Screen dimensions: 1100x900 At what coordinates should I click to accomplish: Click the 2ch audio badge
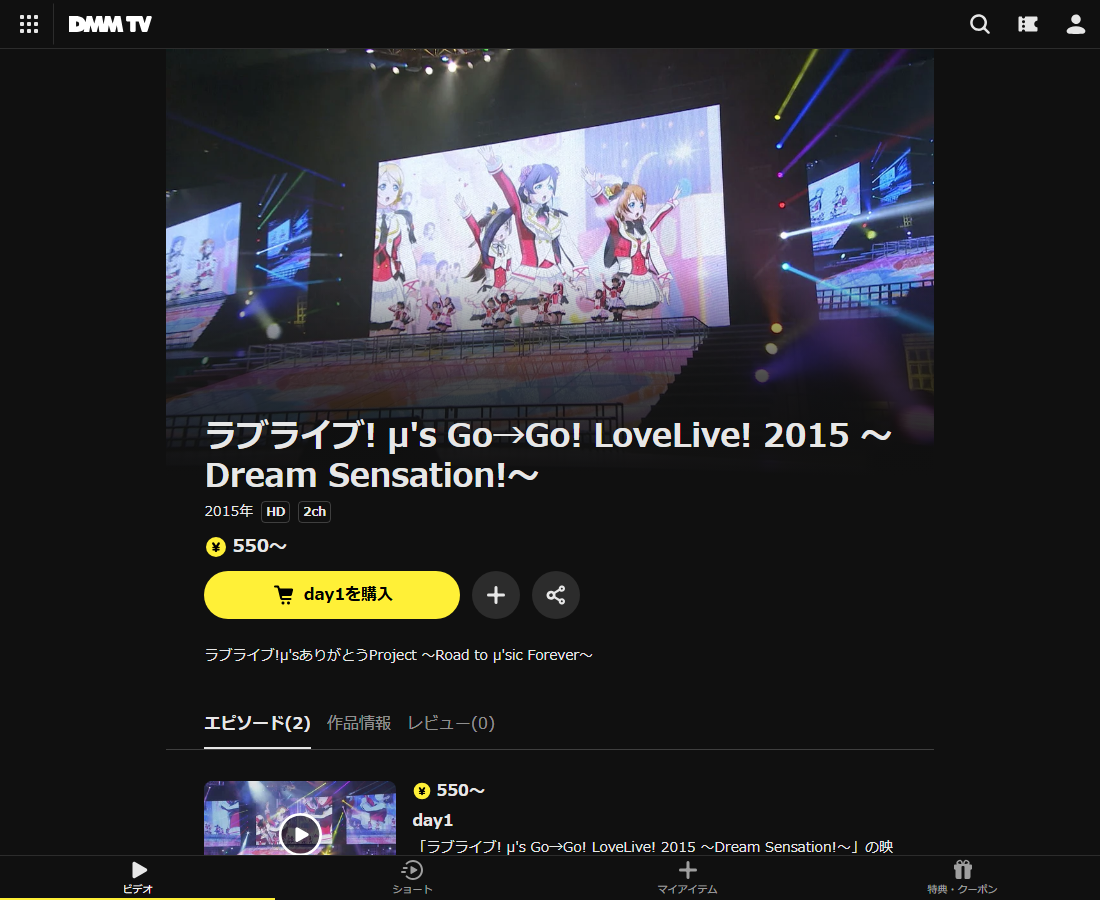pyautogui.click(x=314, y=511)
